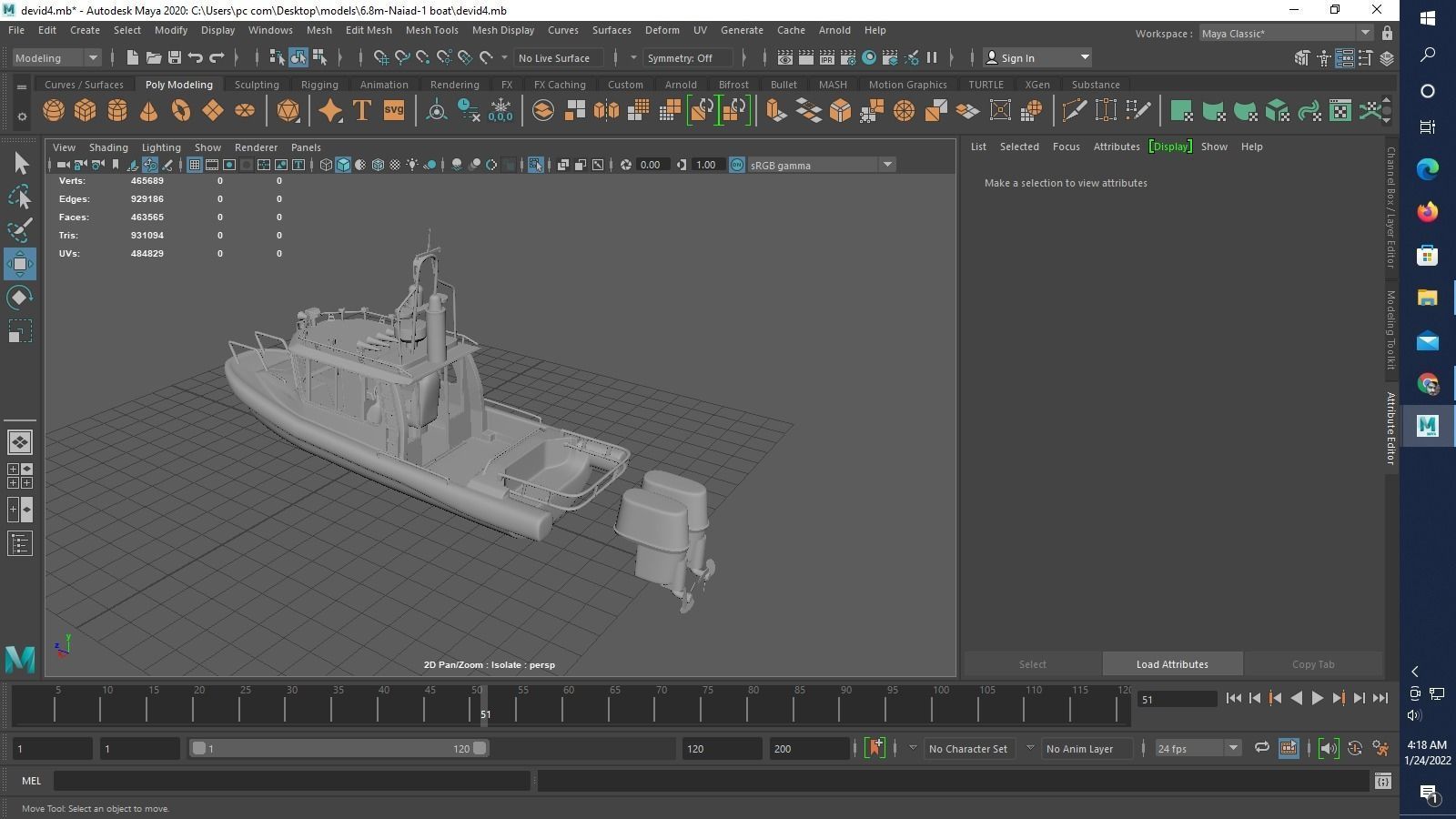
Task: Choose the Move tool in toolbox
Action: (x=20, y=264)
